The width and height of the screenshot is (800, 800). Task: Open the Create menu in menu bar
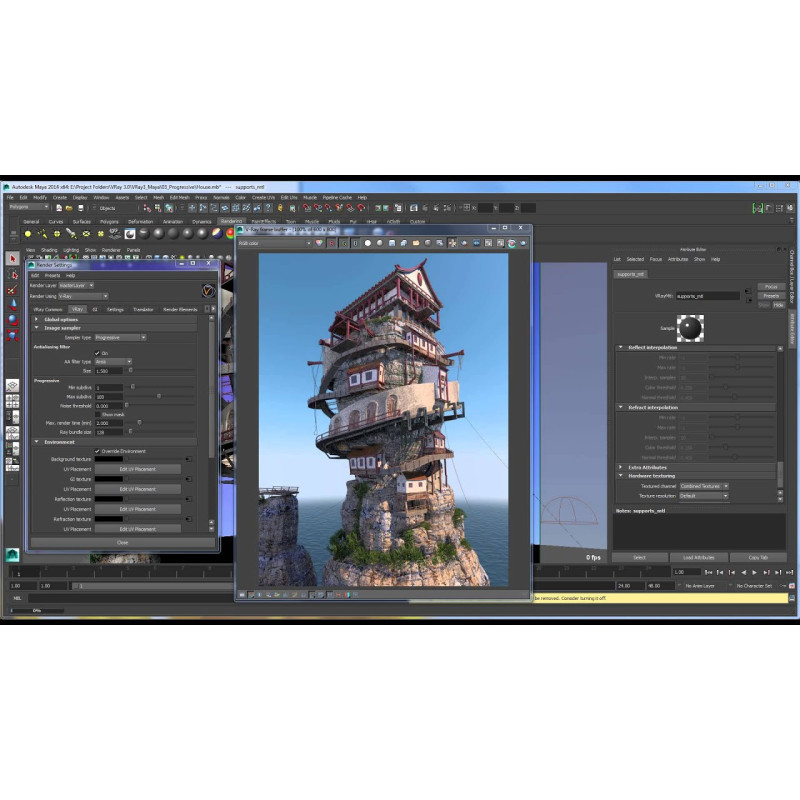pyautogui.click(x=60, y=198)
